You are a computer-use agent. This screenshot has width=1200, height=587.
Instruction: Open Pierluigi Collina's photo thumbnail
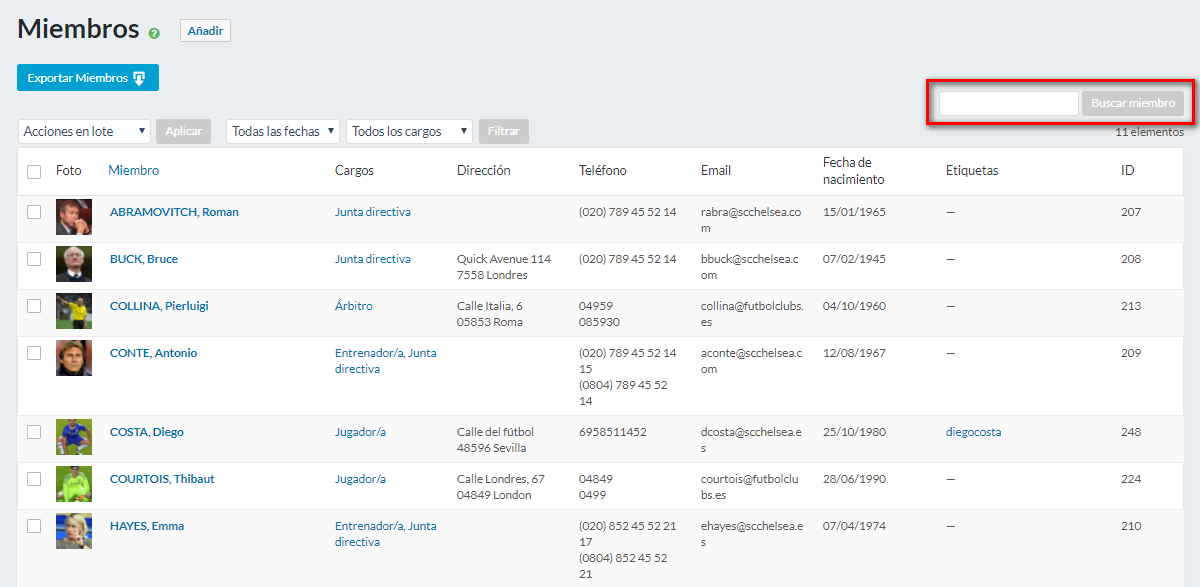click(74, 311)
